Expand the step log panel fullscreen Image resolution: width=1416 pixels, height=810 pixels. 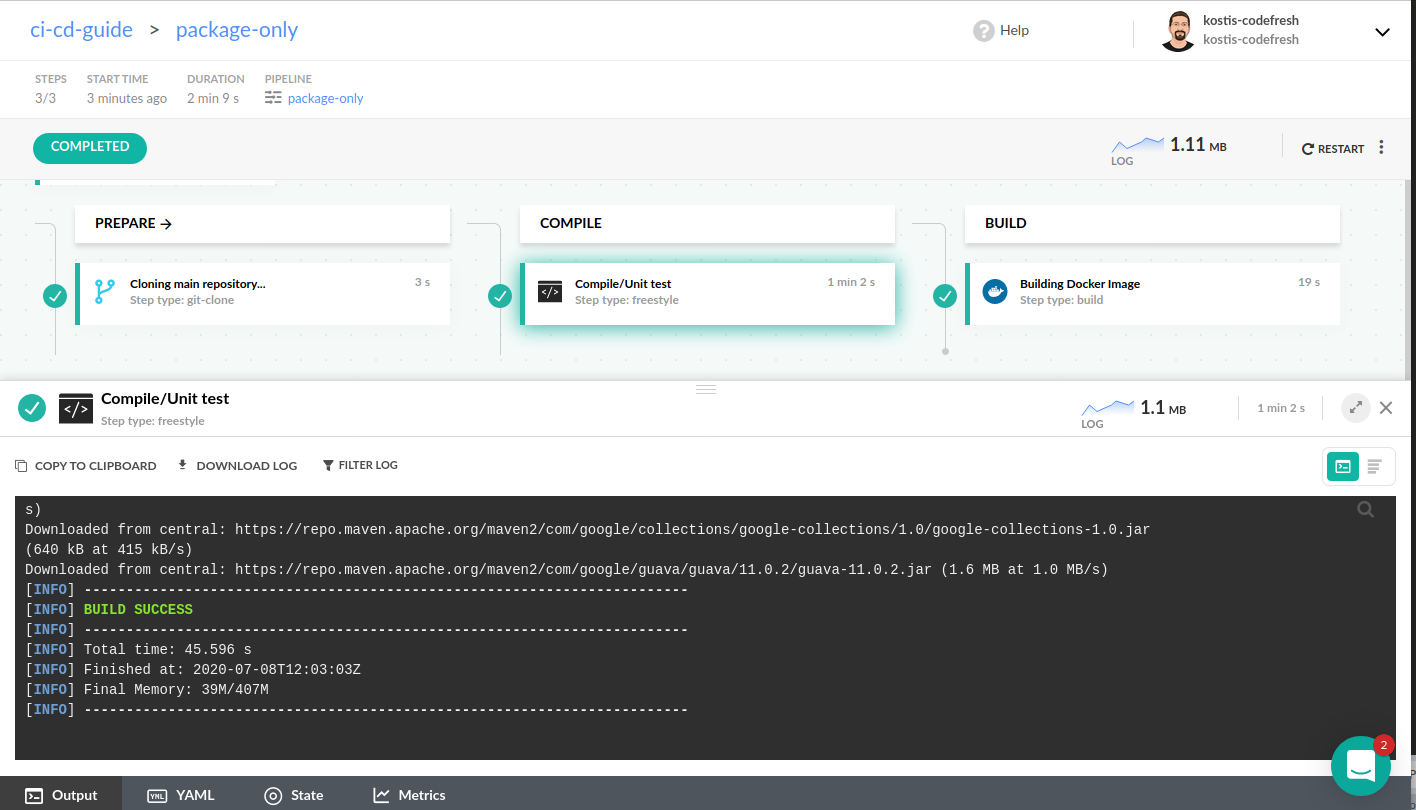tap(1355, 408)
